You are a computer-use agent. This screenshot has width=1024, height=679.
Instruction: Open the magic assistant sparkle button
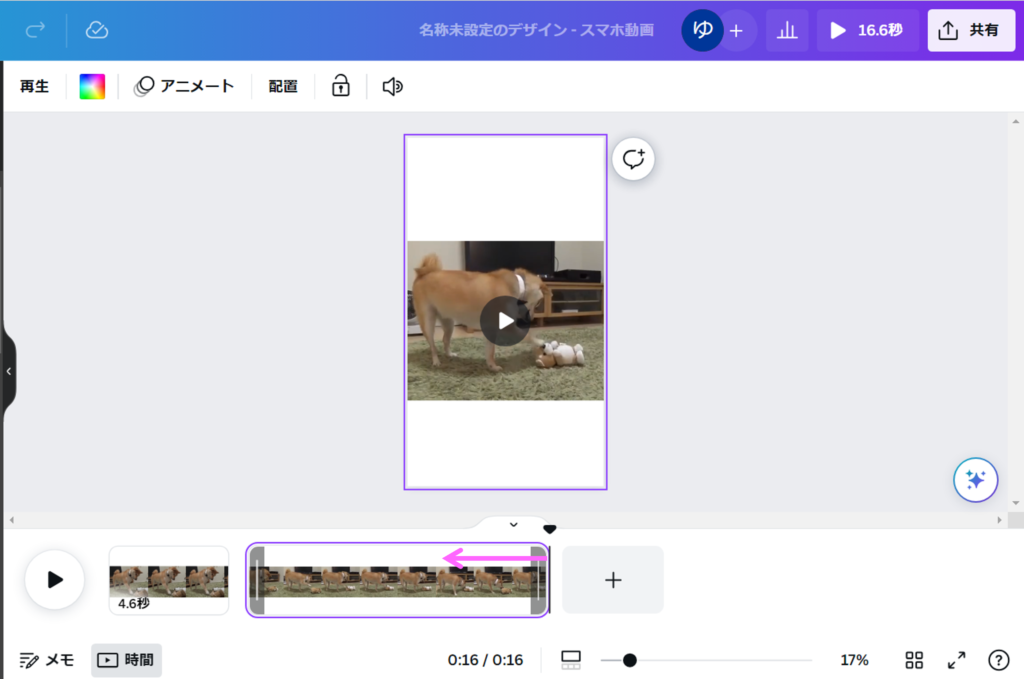[x=975, y=481]
